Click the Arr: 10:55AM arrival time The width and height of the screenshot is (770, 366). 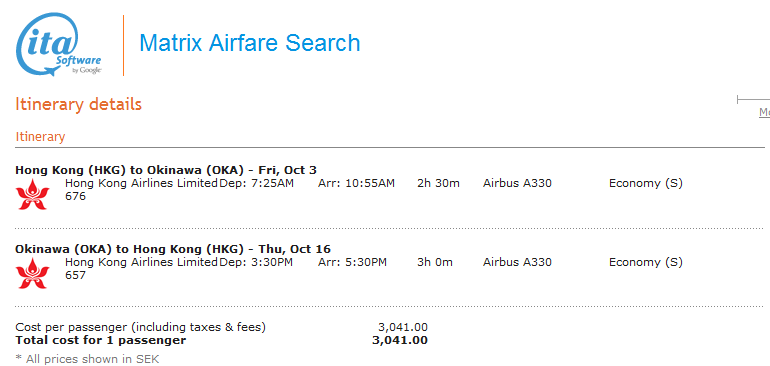point(357,183)
